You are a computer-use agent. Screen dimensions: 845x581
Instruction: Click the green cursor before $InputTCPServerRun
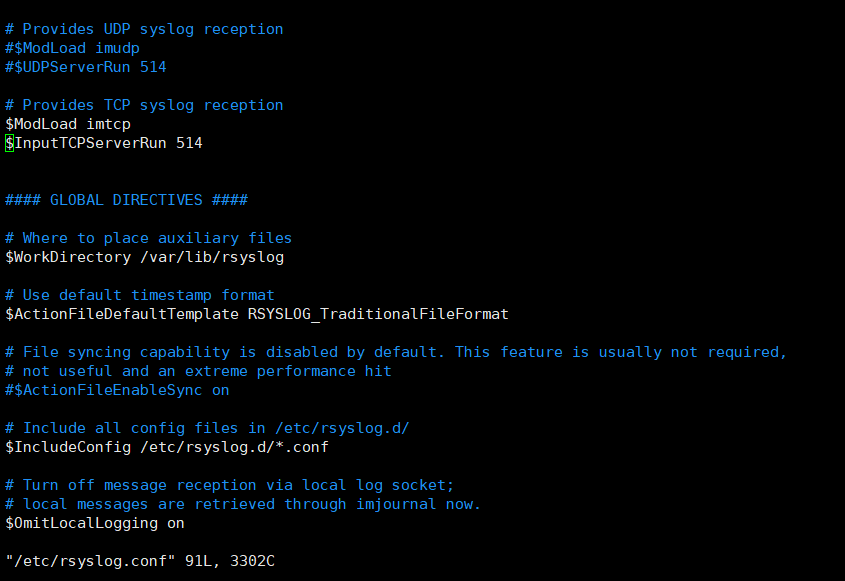[9, 144]
